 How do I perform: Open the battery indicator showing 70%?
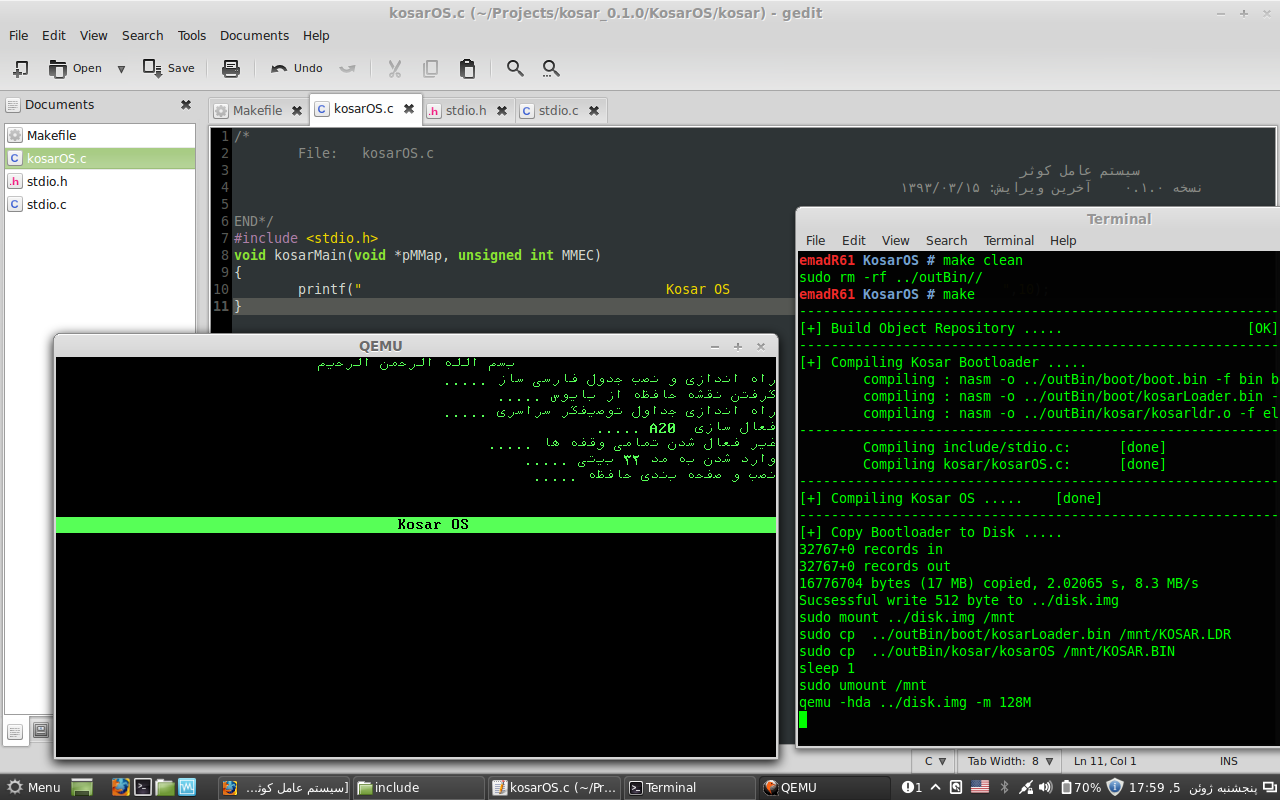[x=1081, y=788]
